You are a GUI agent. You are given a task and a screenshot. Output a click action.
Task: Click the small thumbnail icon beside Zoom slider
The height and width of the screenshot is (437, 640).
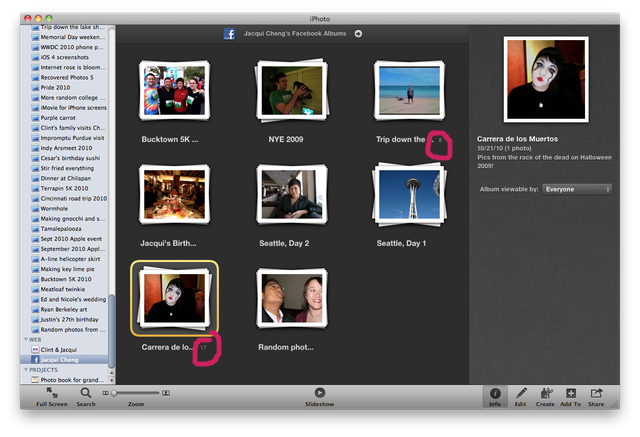pos(105,393)
